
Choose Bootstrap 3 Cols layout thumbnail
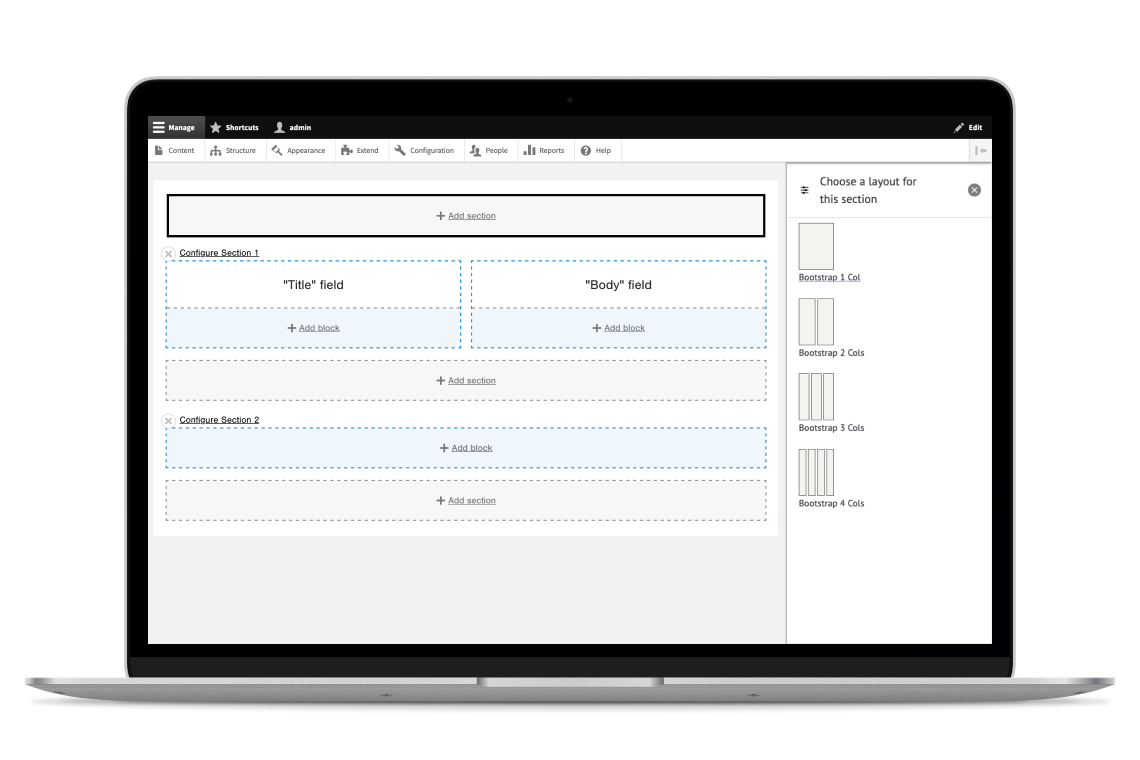click(x=816, y=397)
